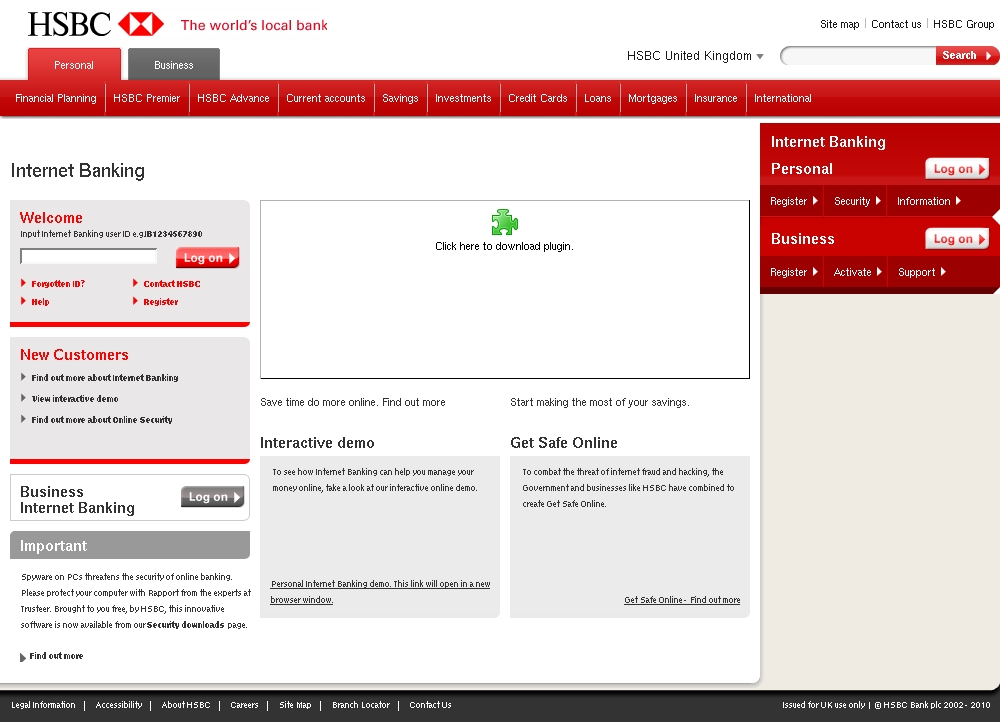Click Register under Personal in sidebar
This screenshot has height=722, width=1000.
point(793,202)
